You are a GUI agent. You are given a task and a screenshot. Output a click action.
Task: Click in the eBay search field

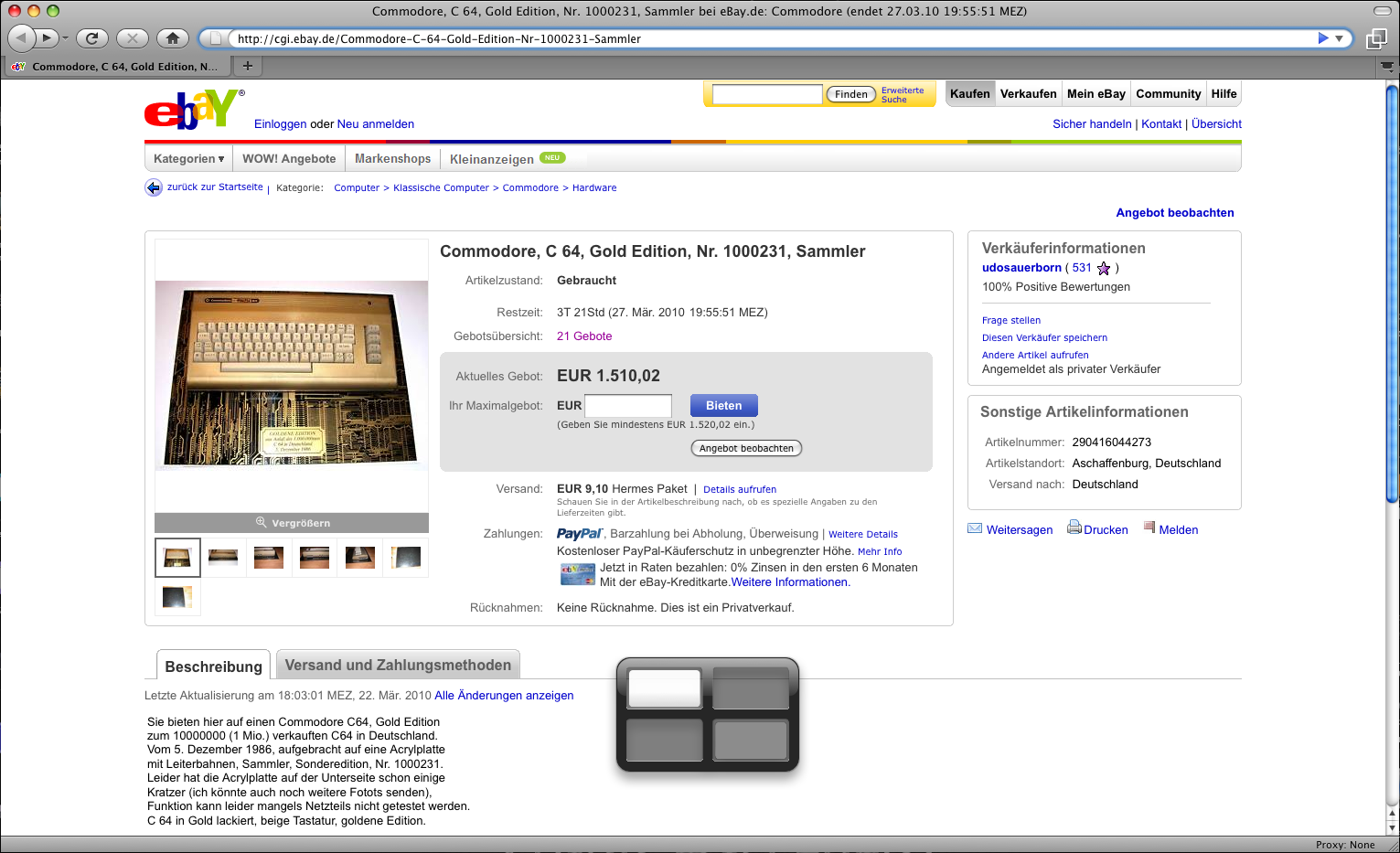[x=766, y=94]
